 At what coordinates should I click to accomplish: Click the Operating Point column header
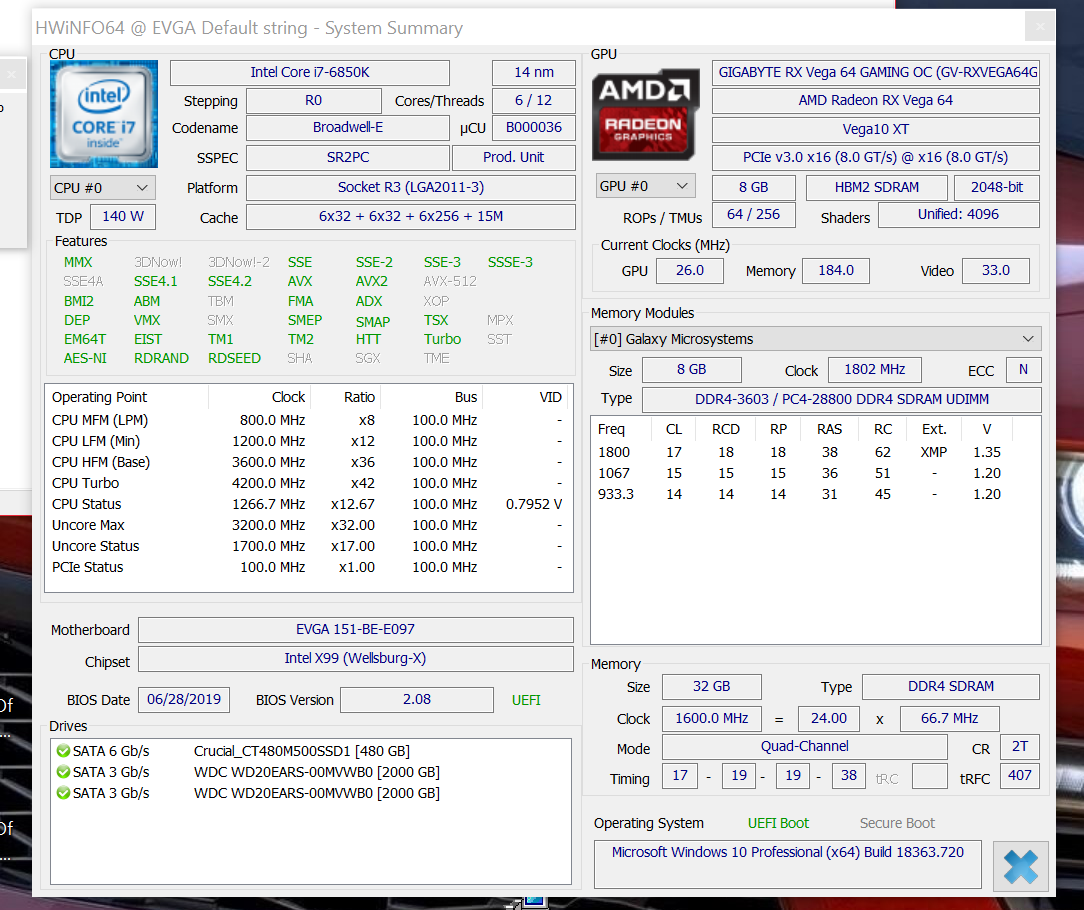(127, 397)
